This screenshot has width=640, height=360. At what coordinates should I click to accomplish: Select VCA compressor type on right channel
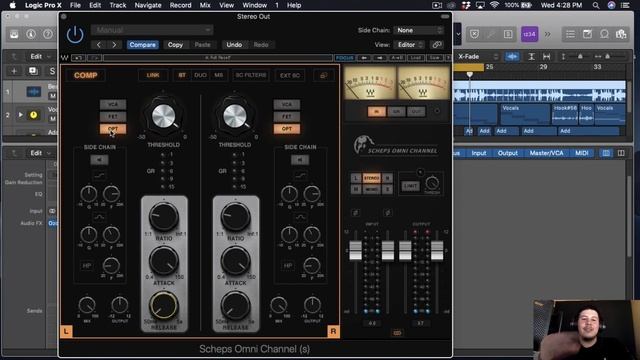[x=287, y=104]
